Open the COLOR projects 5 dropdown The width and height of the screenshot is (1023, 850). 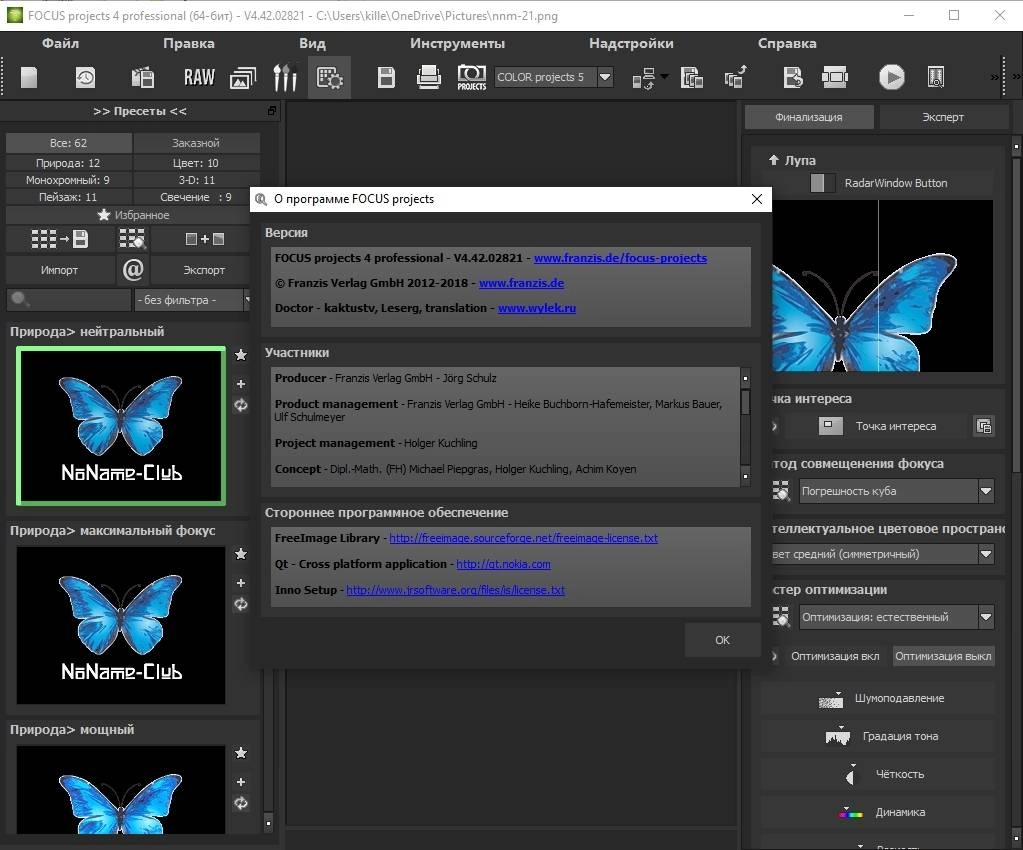click(554, 77)
